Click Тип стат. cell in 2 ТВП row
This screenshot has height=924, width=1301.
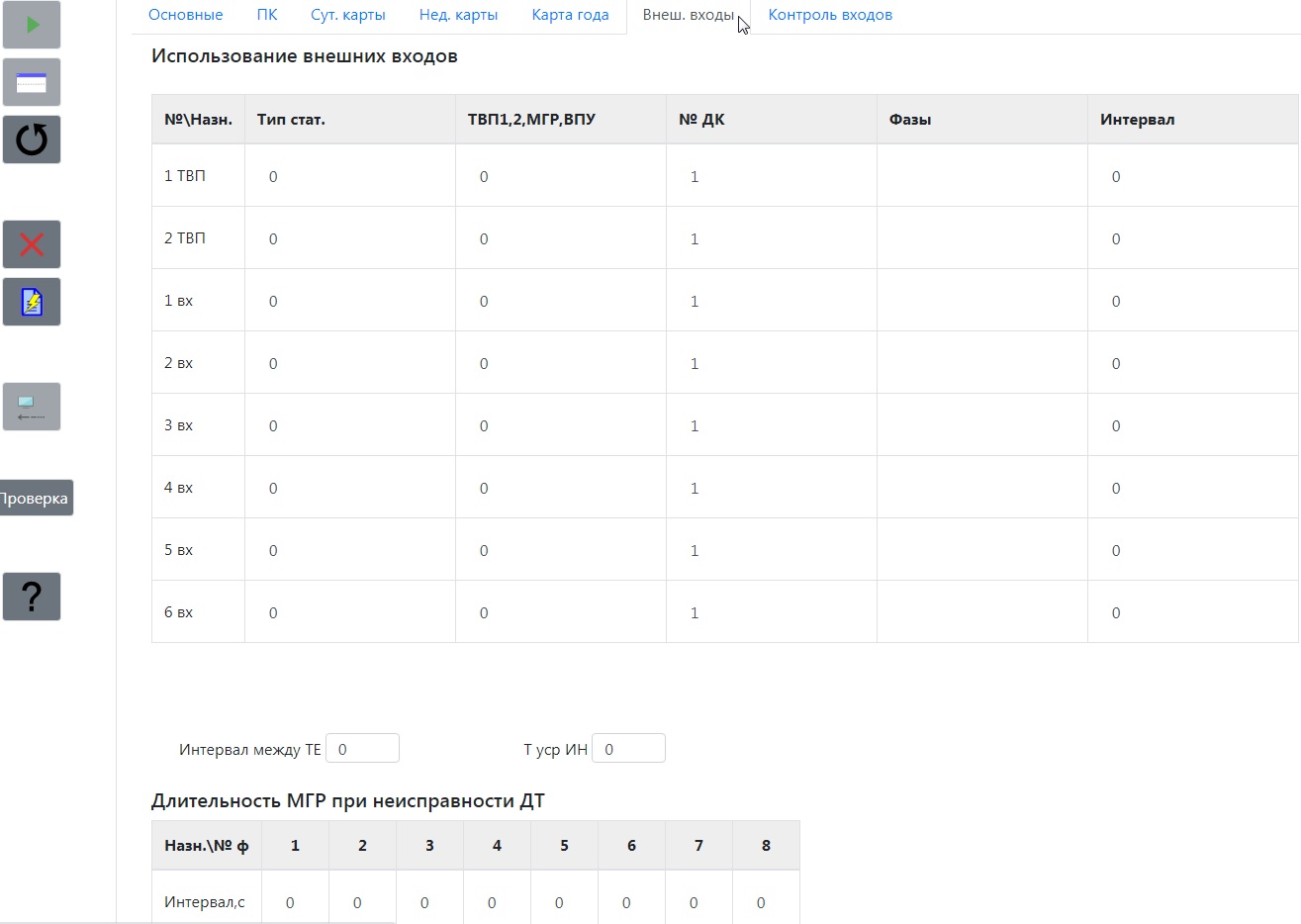pyautogui.click(x=350, y=238)
